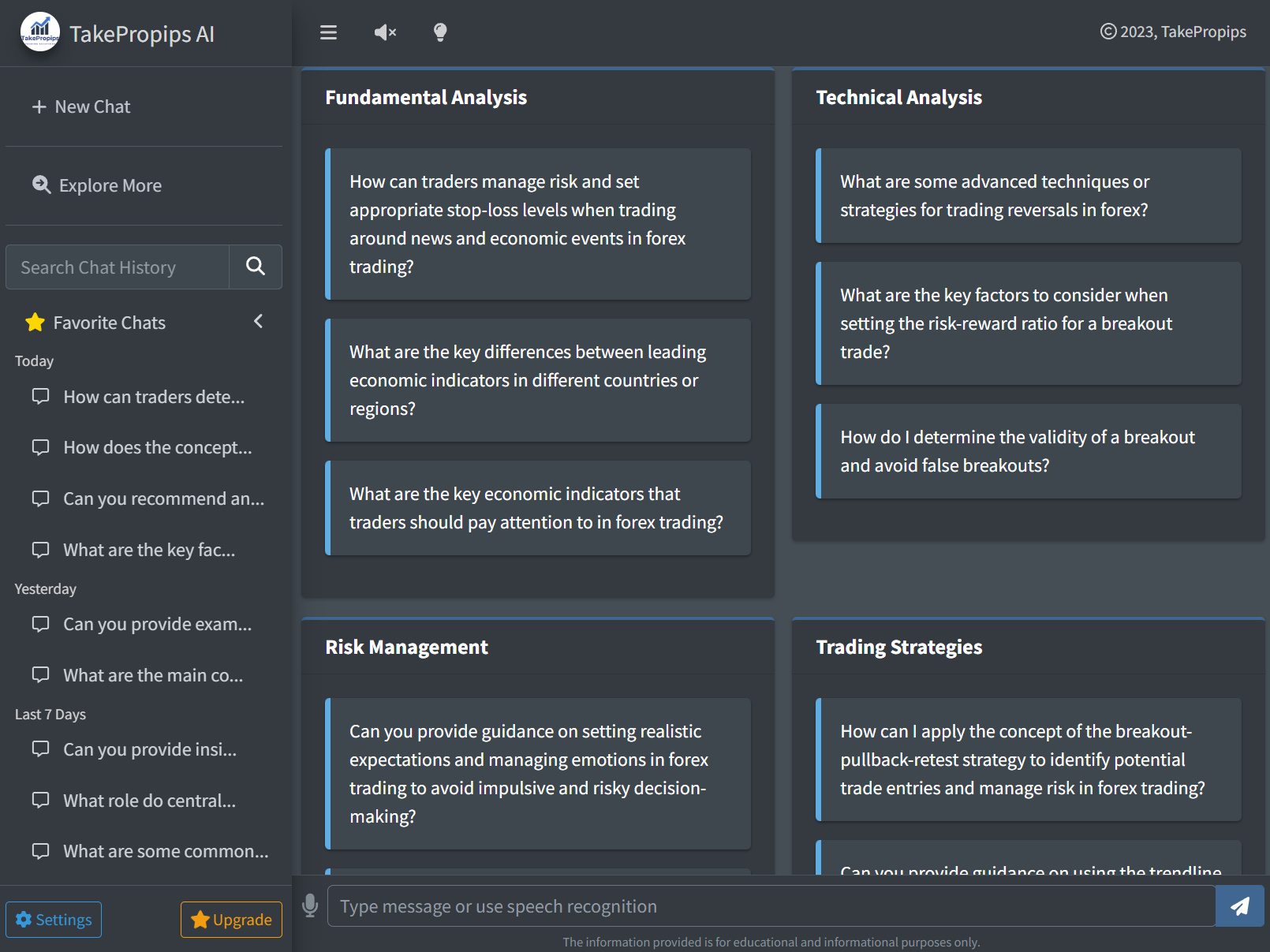
Task: Toggle the light bulb theme icon
Action: pos(440,32)
